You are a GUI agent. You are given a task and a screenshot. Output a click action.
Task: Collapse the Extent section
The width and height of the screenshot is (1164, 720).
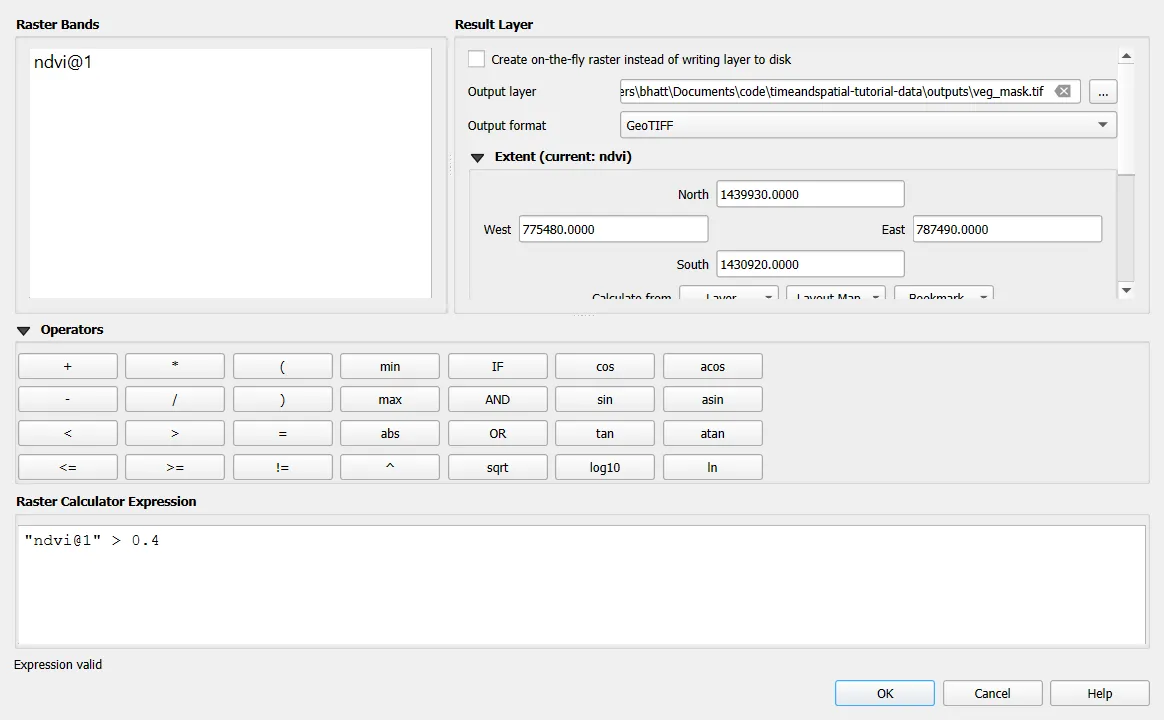477,157
